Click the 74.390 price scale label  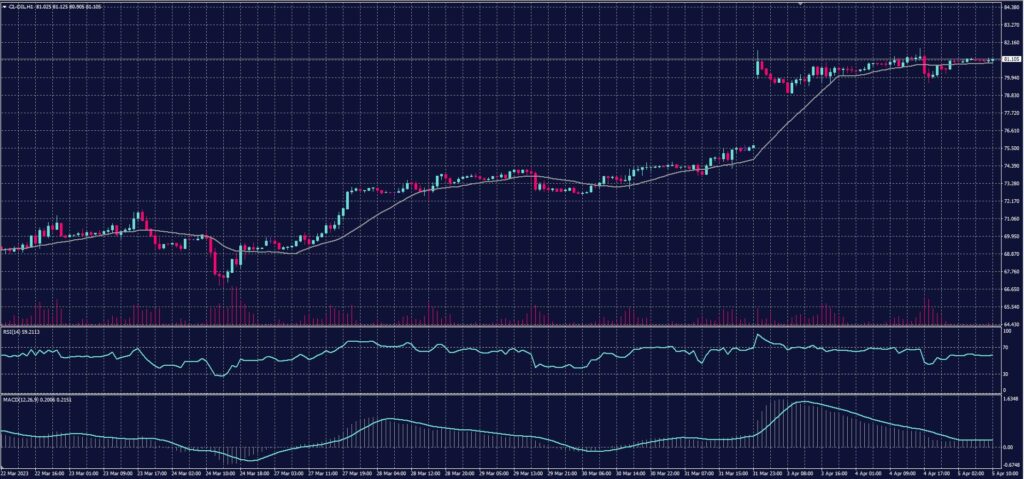[x=1010, y=166]
